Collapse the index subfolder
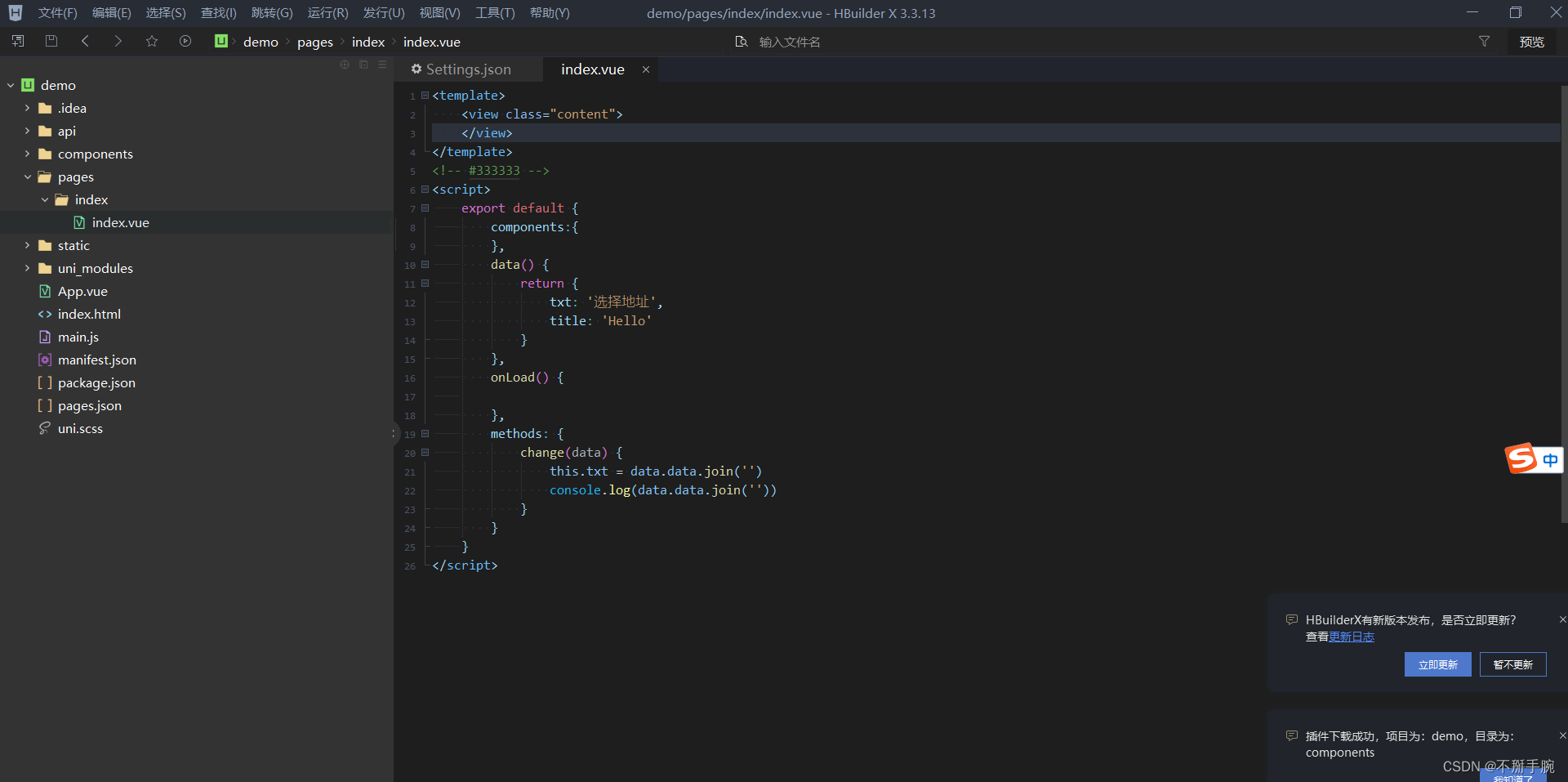The image size is (1568, 782). 45,199
